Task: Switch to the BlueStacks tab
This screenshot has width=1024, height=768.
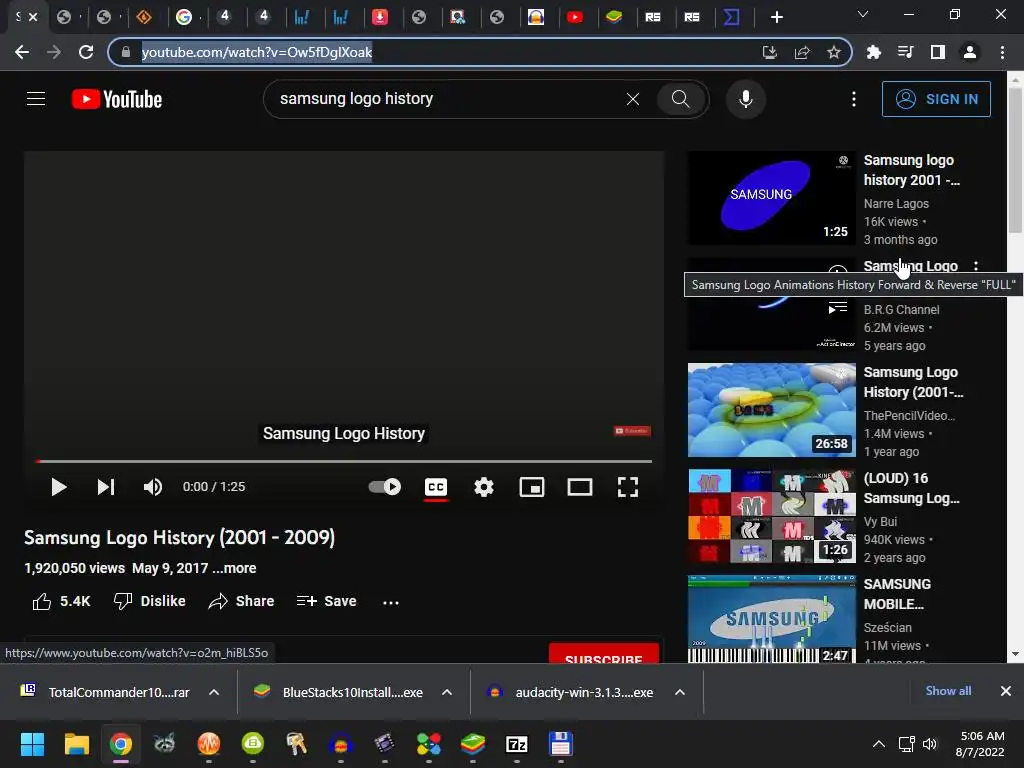Action: click(x=614, y=17)
